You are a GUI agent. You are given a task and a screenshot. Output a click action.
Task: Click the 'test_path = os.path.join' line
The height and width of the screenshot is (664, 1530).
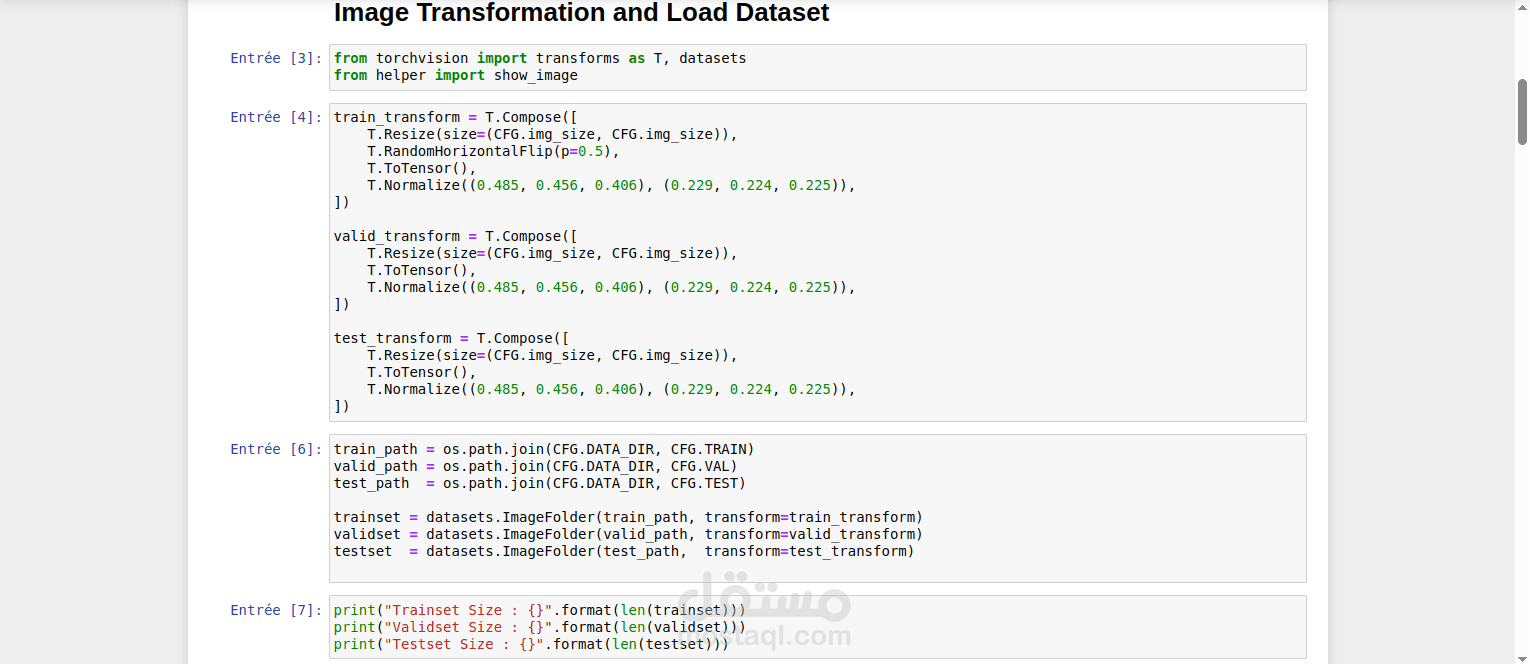(540, 483)
